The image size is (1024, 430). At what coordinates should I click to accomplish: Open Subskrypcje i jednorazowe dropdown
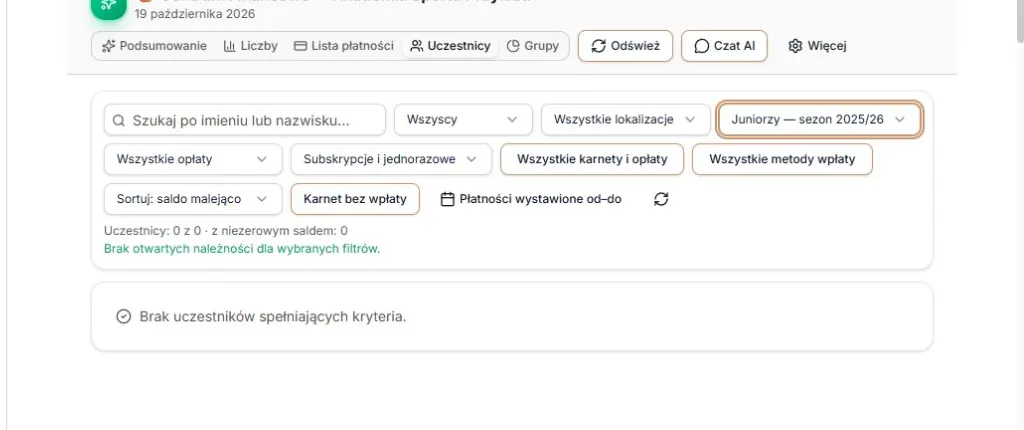pos(391,159)
